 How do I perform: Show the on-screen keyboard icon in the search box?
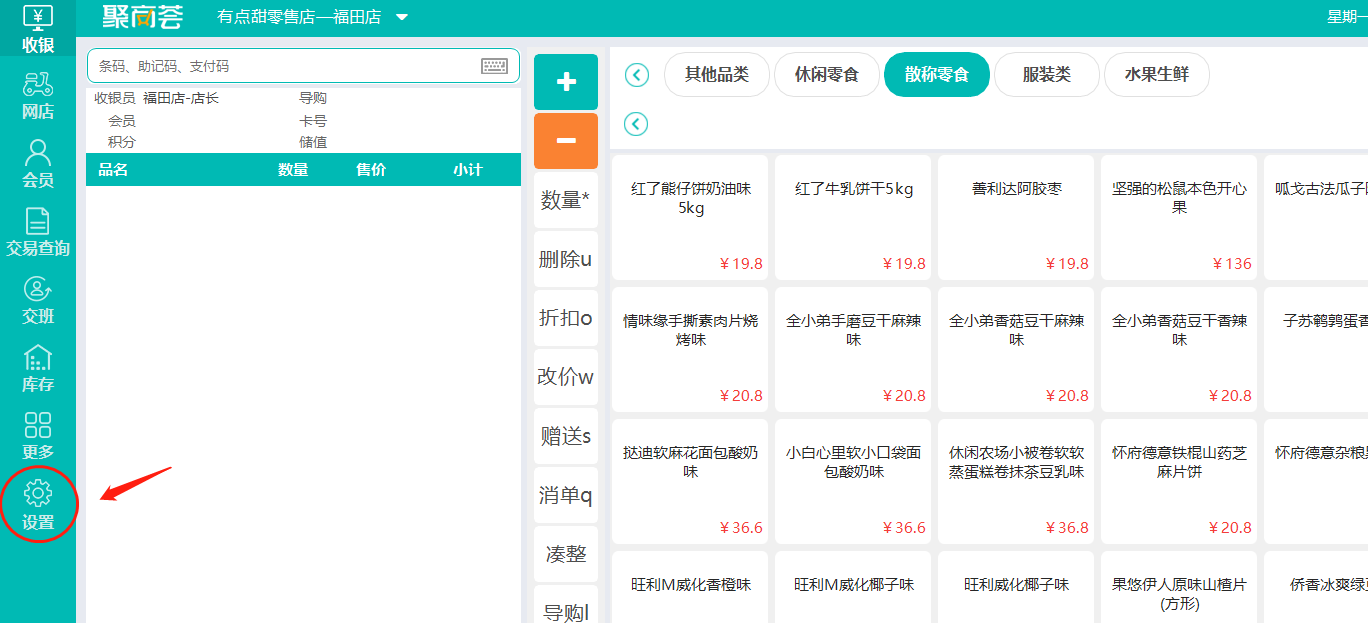pyautogui.click(x=494, y=66)
